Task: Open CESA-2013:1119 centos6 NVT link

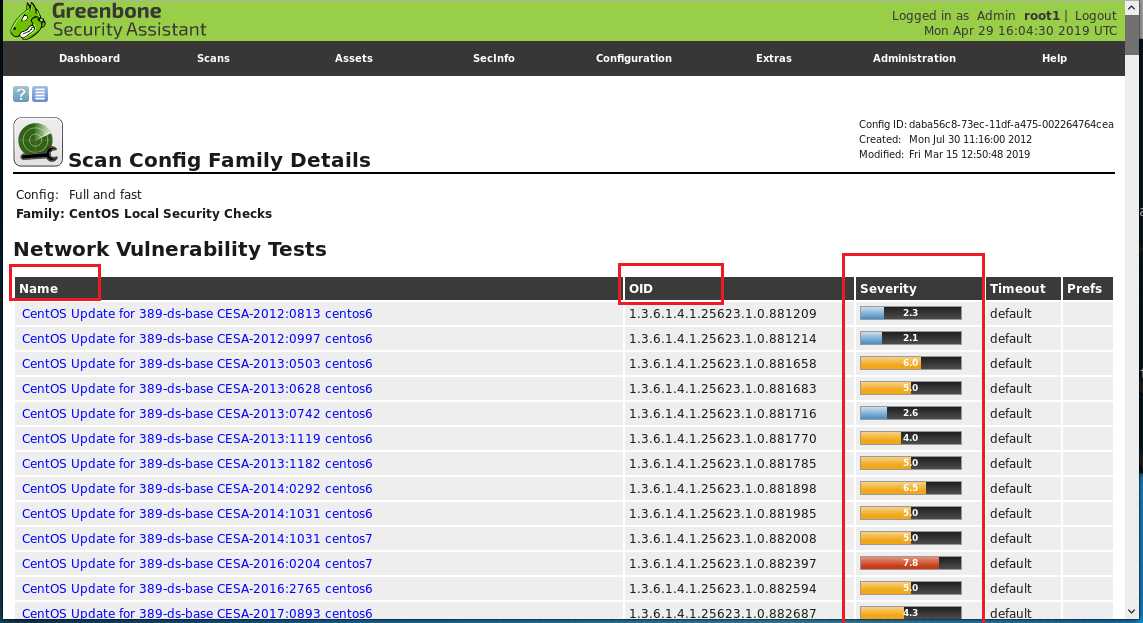Action: 197,438
